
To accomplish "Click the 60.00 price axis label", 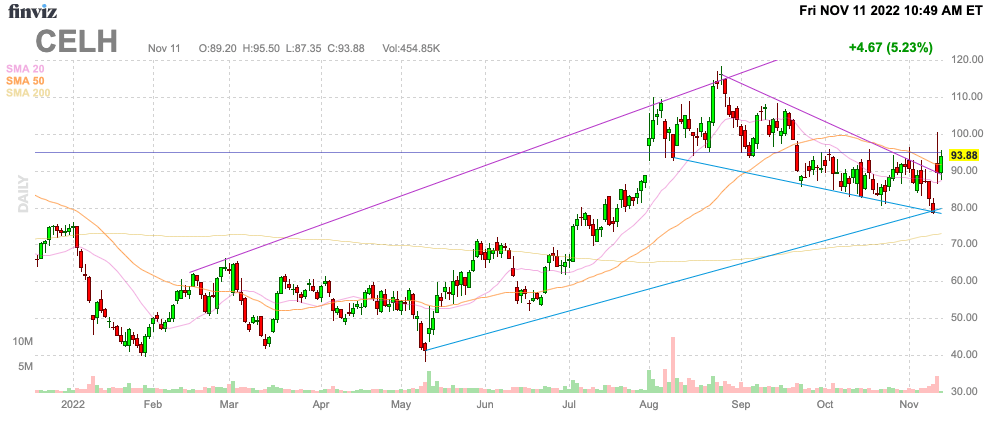I will (967, 281).
